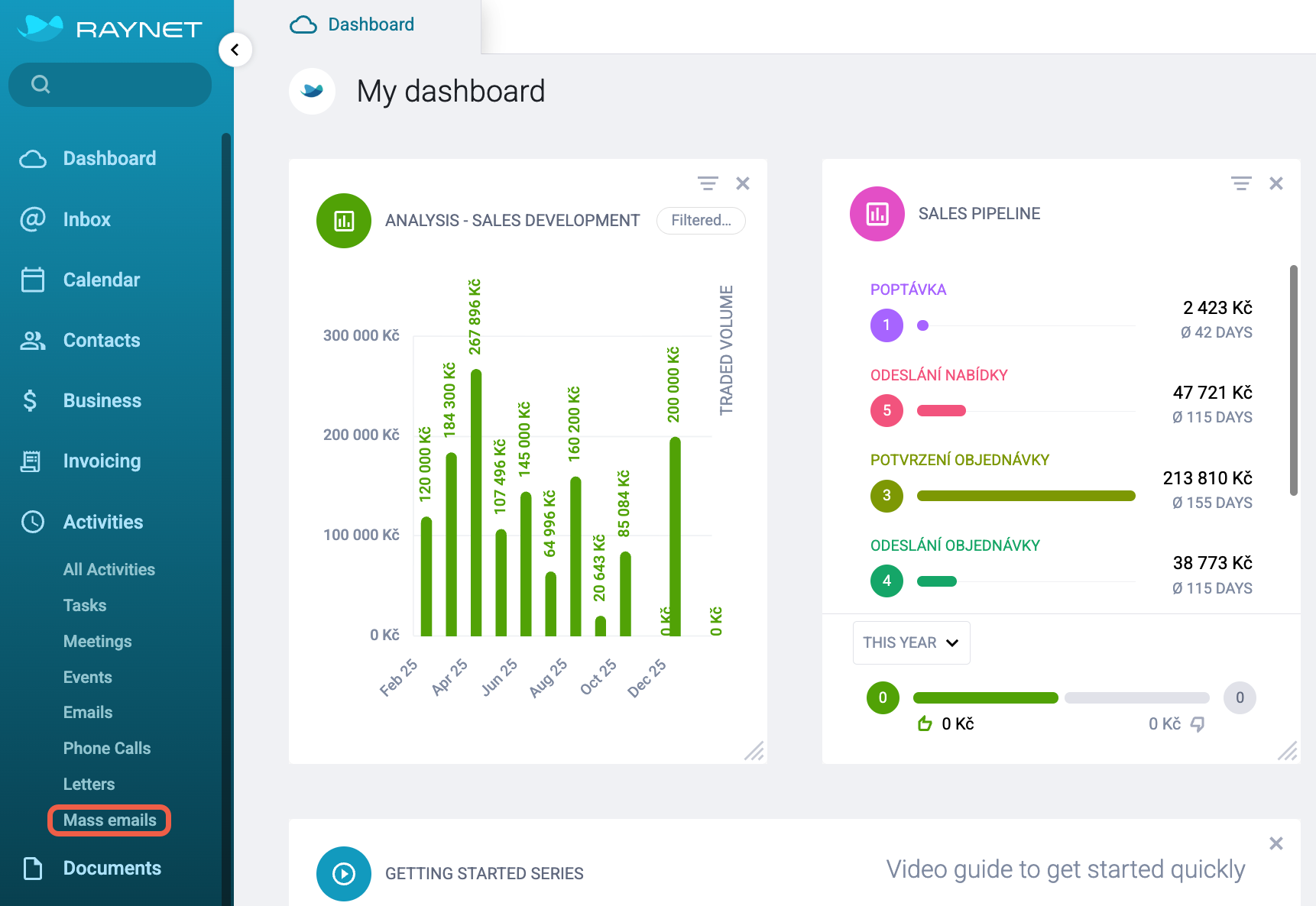Open filter options for Sales Development widget
Viewport: 1316px width, 906px height.
pos(708,183)
